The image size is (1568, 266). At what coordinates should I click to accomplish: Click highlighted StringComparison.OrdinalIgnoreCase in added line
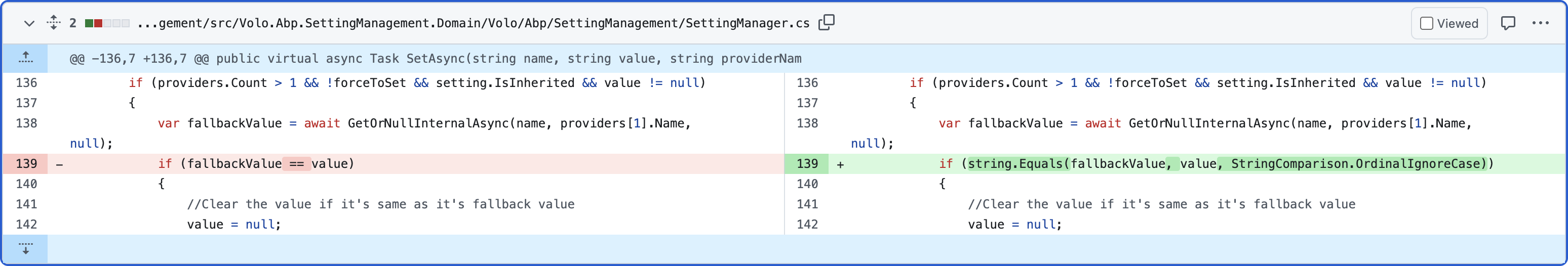coord(1355,164)
